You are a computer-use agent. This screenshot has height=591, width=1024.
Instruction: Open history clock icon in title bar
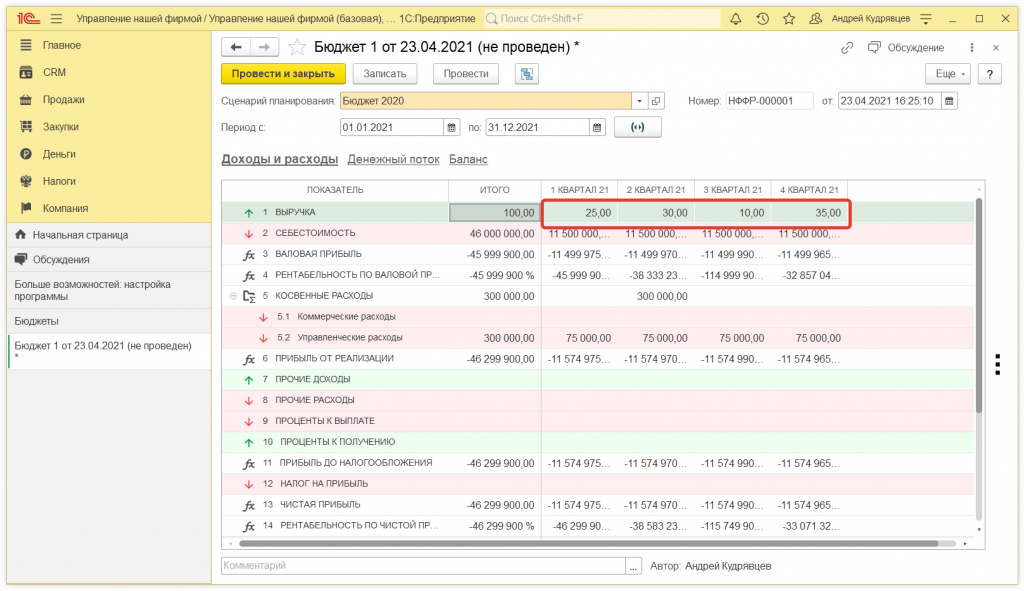tap(763, 19)
